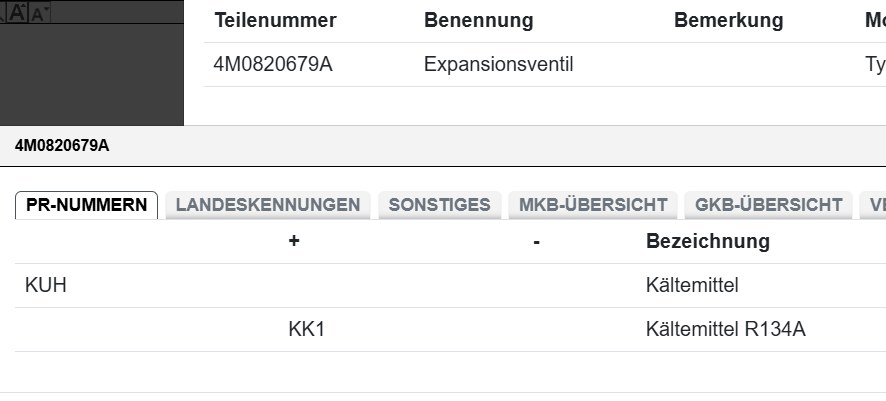Click the KK1 PR number cell

pyautogui.click(x=306, y=330)
